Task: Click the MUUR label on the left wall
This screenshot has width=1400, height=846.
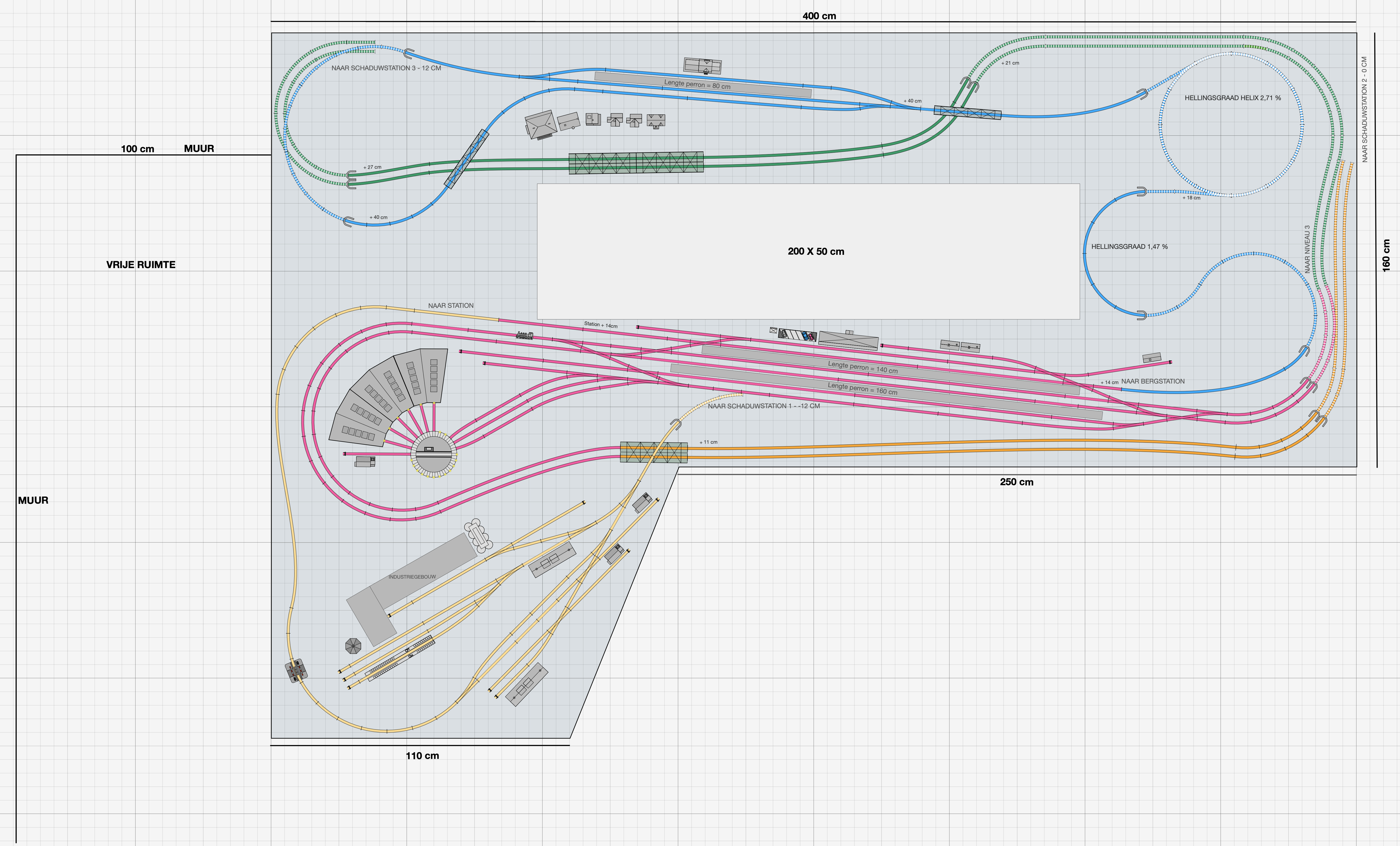Action: pos(33,500)
